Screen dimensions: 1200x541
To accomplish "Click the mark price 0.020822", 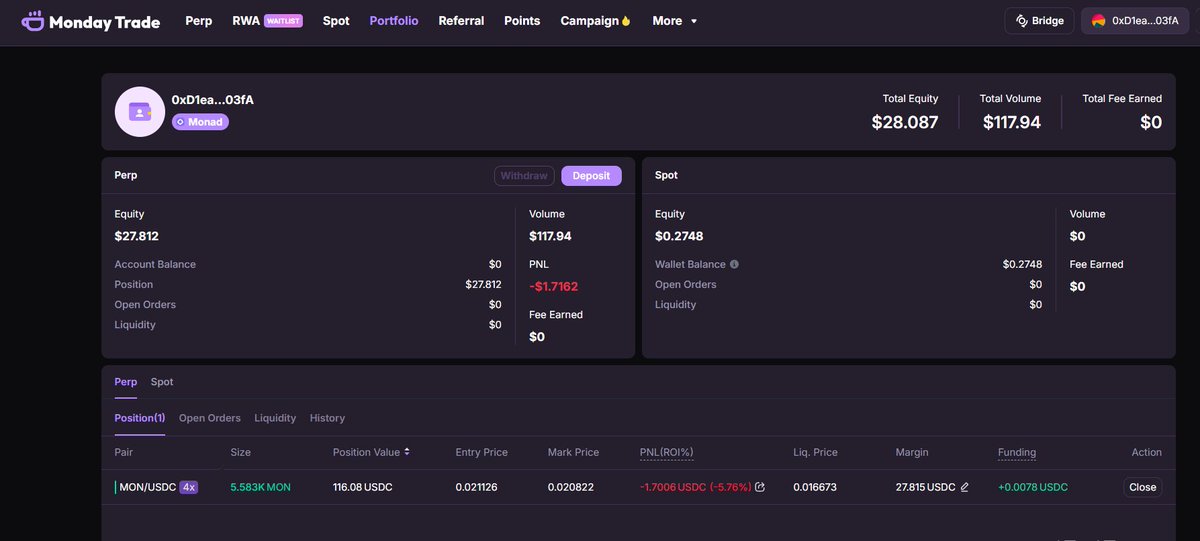I will pos(571,487).
